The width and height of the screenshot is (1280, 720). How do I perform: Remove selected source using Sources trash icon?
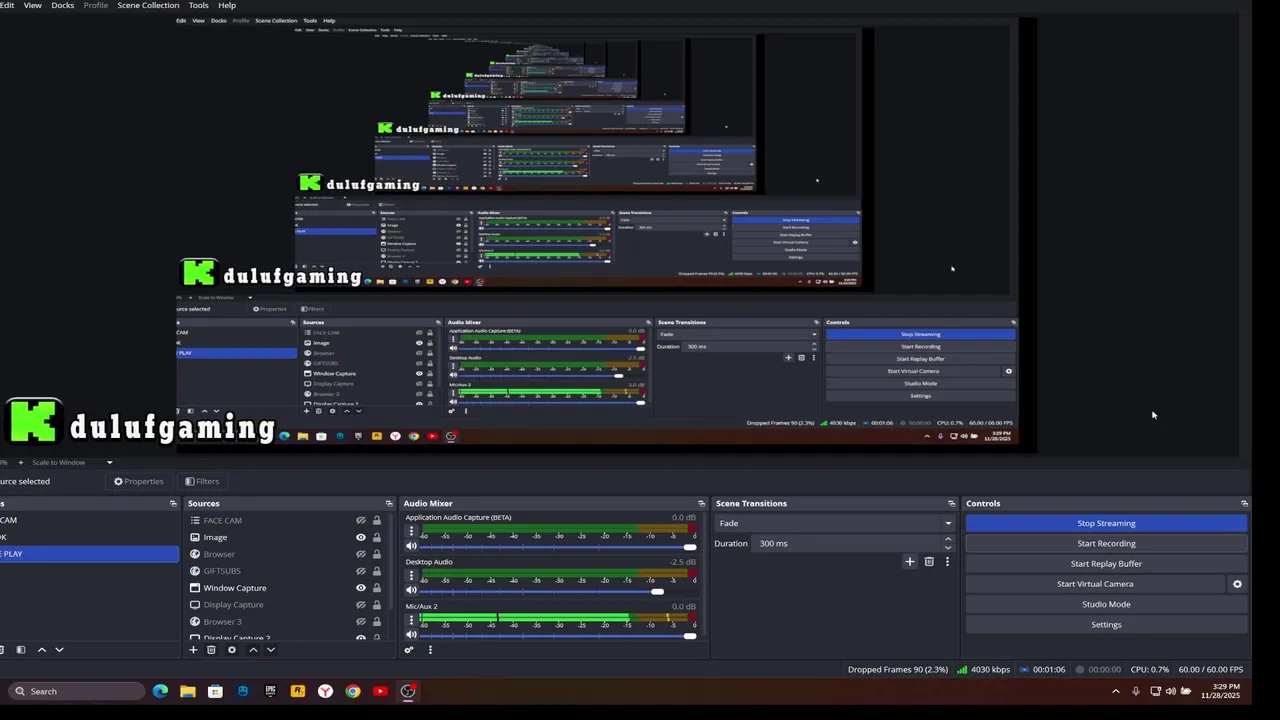pyautogui.click(x=211, y=650)
